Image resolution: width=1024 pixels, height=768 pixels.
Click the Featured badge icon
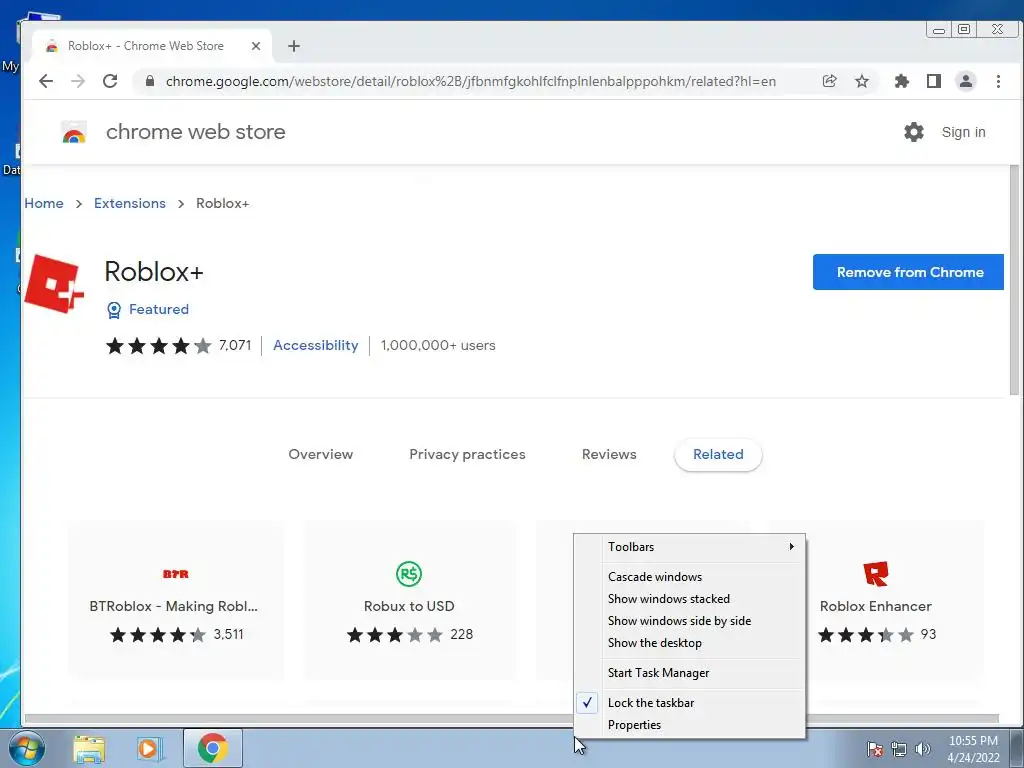coord(114,310)
